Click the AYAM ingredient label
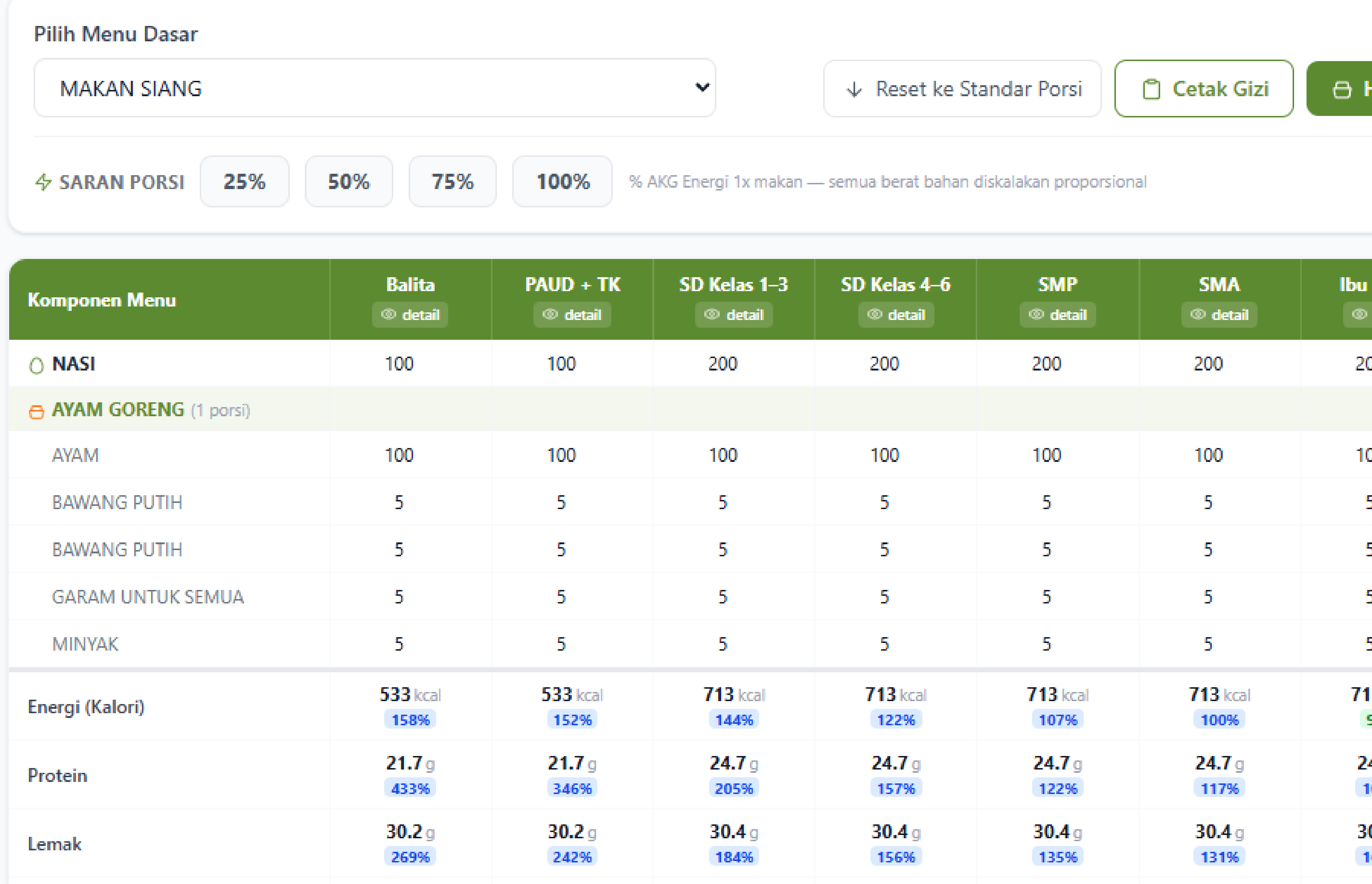The image size is (1372, 884). click(75, 455)
